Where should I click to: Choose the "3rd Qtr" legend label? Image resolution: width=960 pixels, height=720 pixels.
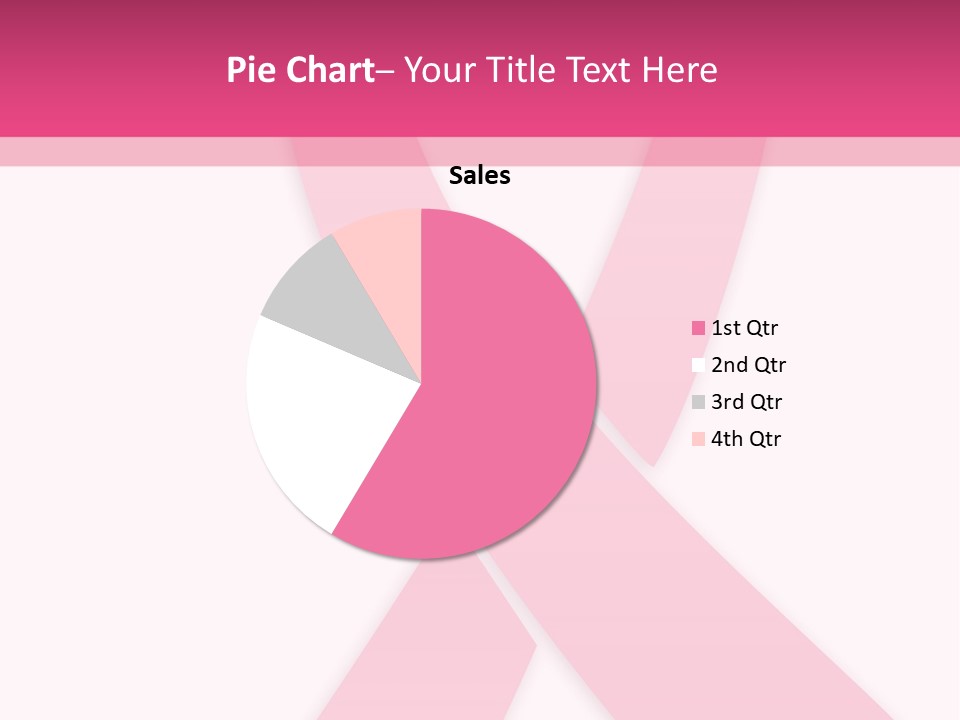tap(746, 402)
